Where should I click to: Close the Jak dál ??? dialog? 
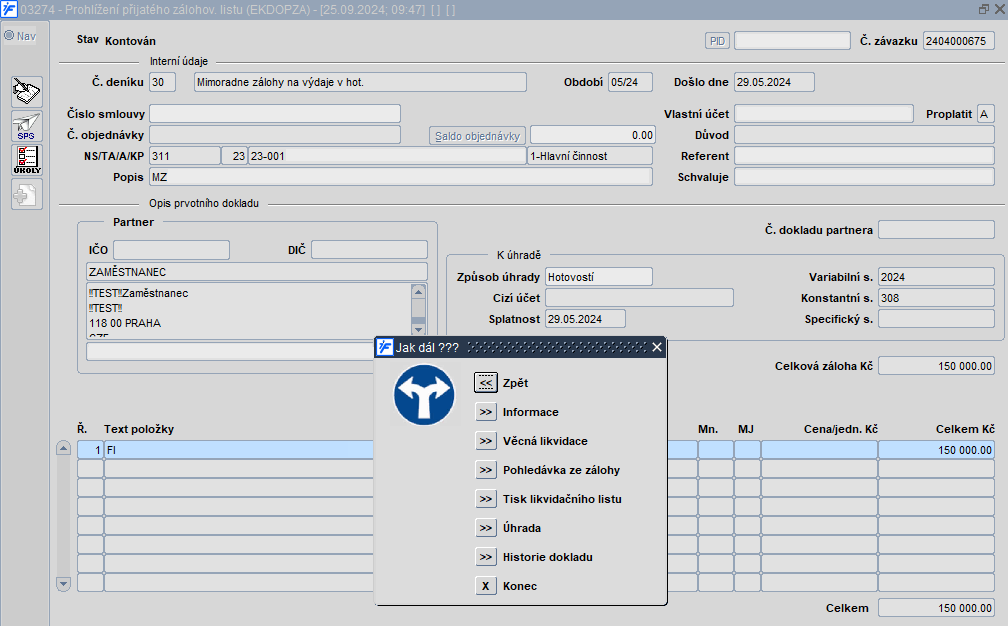656,347
